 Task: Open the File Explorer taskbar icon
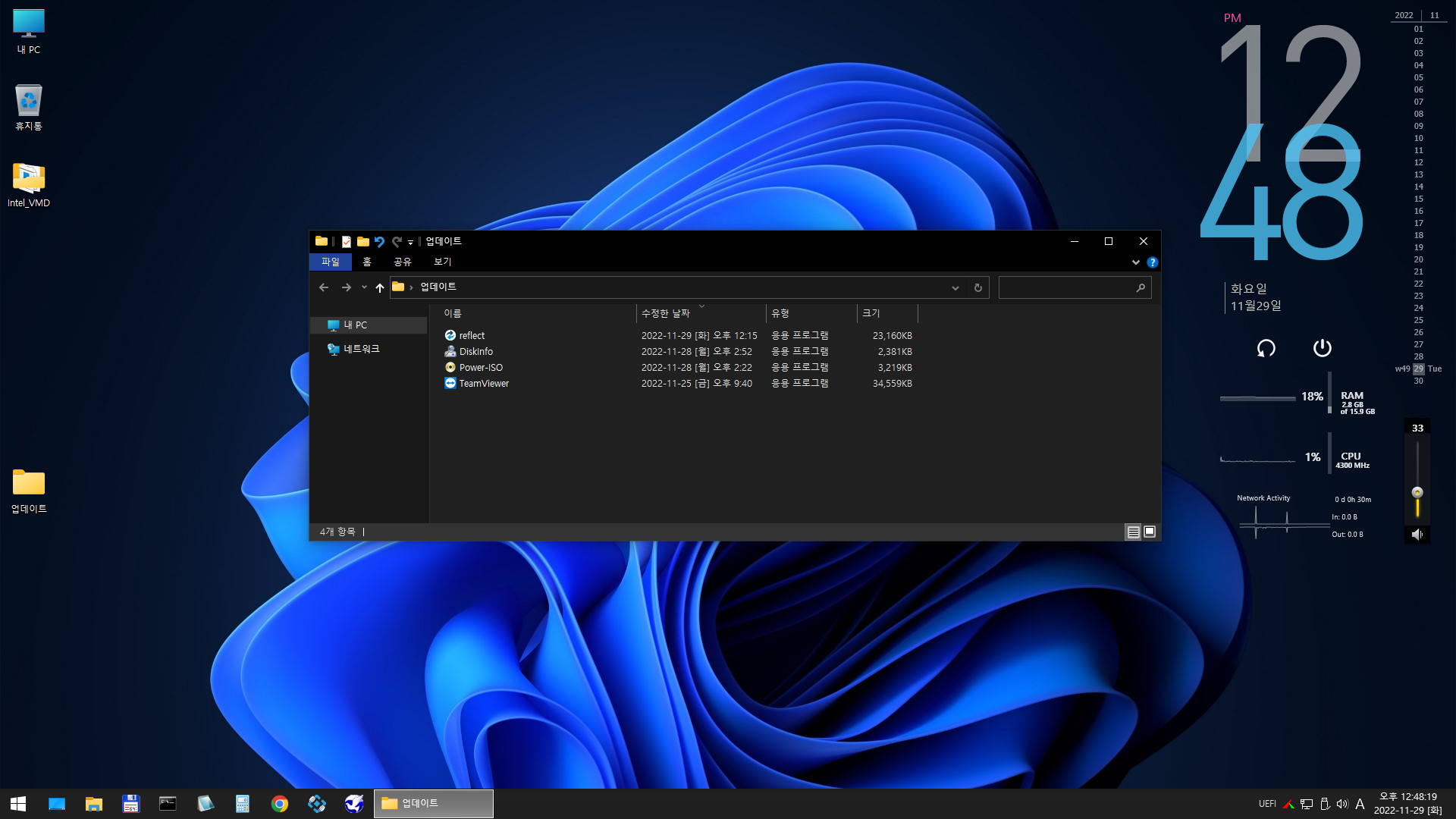pos(94,804)
